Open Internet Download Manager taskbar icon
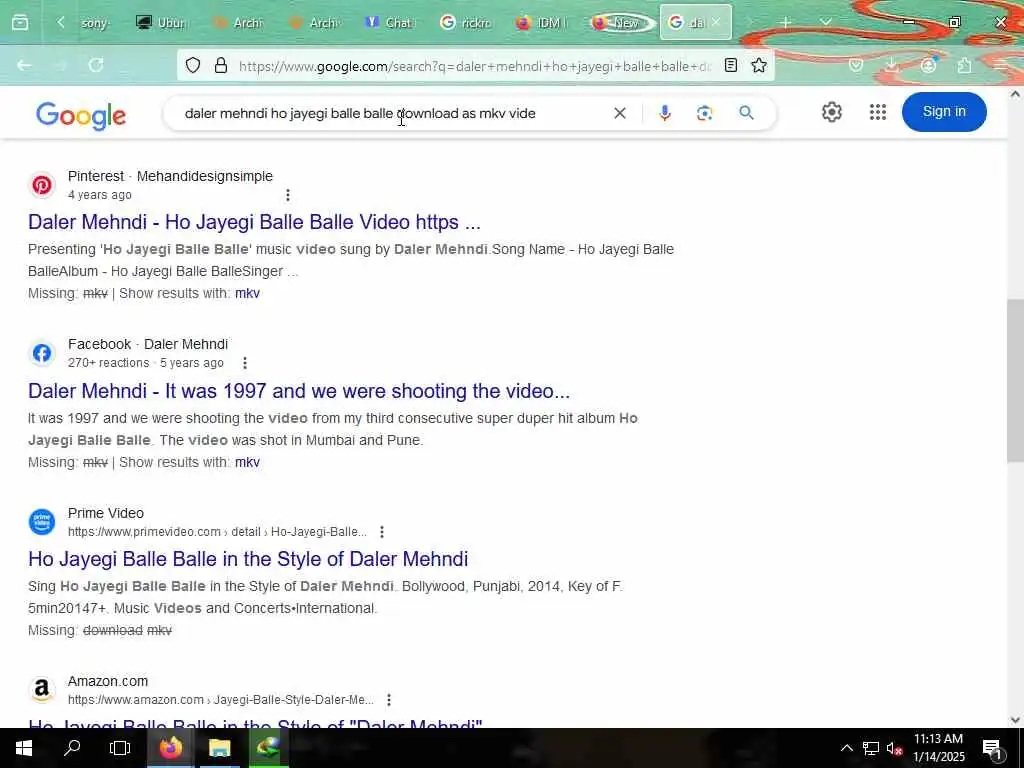This screenshot has height=768, width=1024. pyautogui.click(x=268, y=748)
